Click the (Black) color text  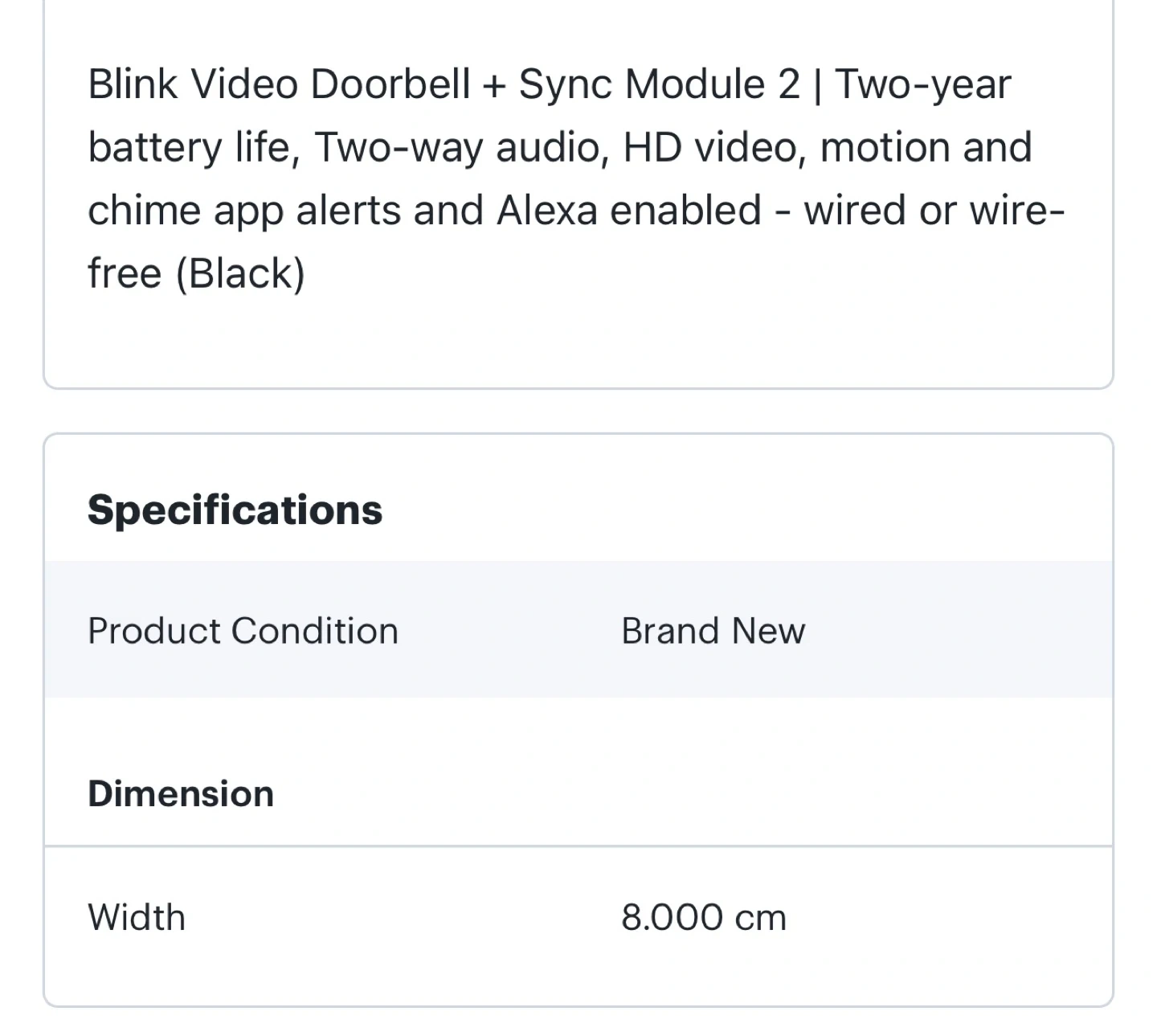point(240,274)
